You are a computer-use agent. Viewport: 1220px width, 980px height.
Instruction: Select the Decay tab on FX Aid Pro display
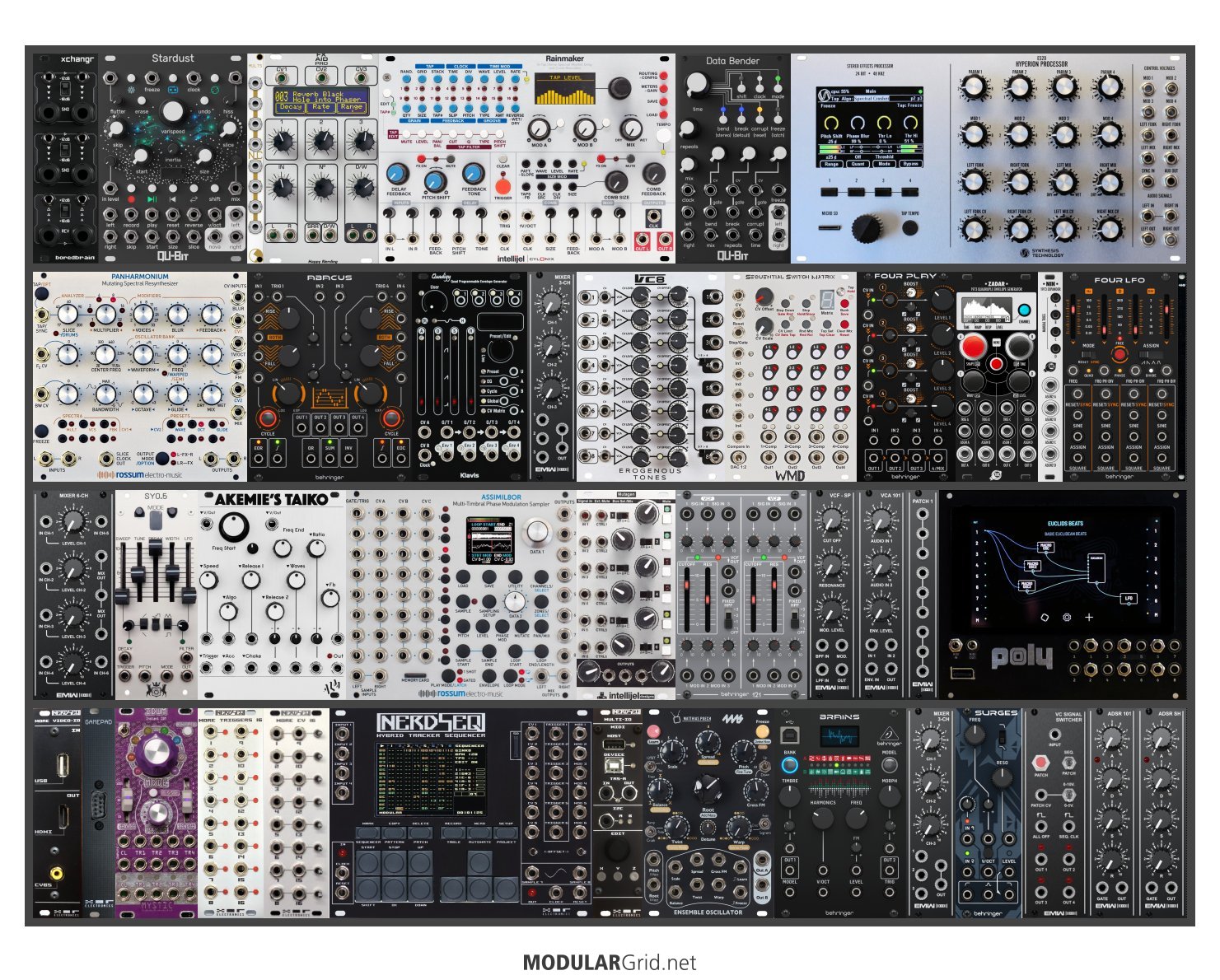point(290,107)
